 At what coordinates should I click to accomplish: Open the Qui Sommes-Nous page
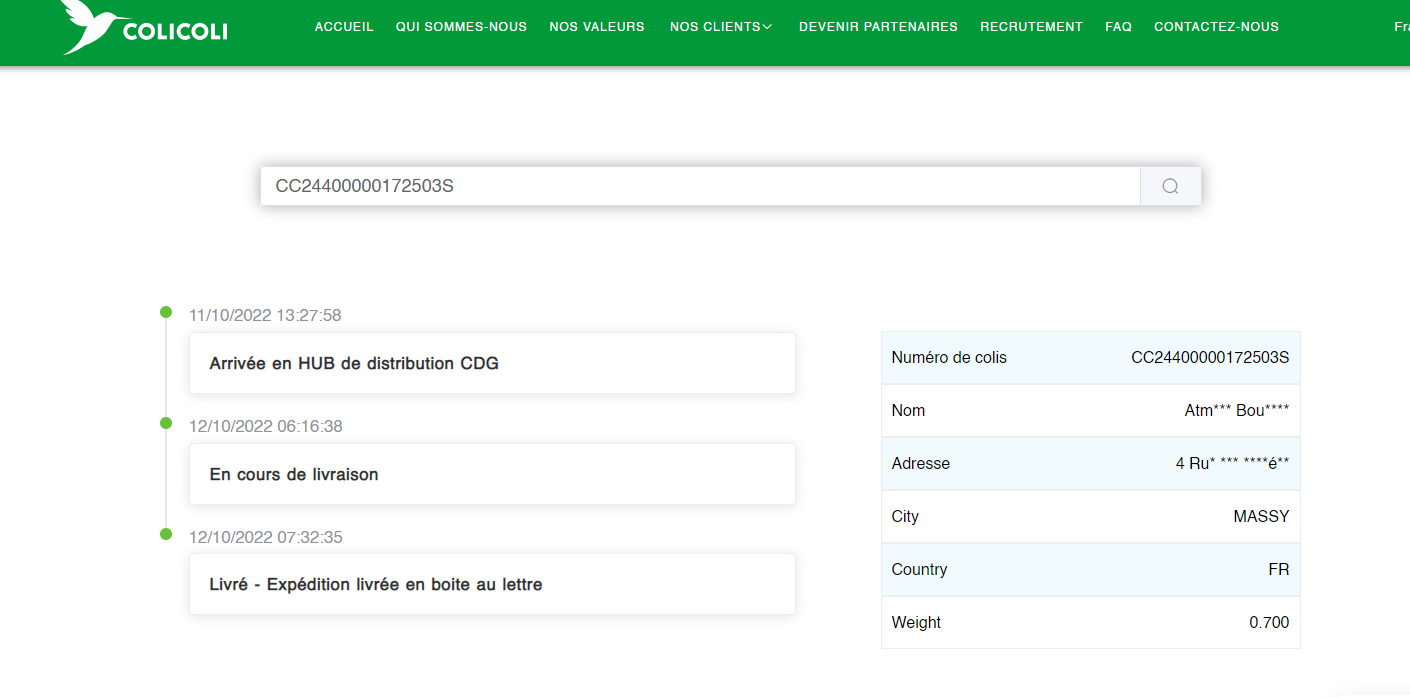click(461, 27)
